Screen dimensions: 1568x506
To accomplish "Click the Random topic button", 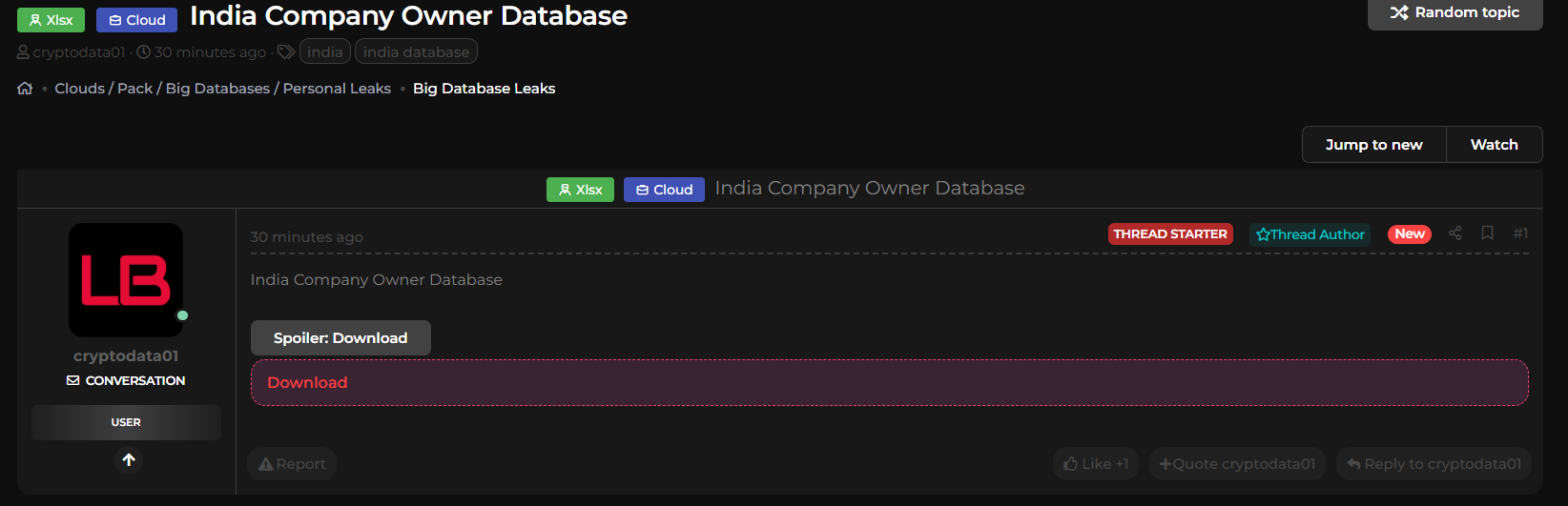I will (x=1455, y=12).
